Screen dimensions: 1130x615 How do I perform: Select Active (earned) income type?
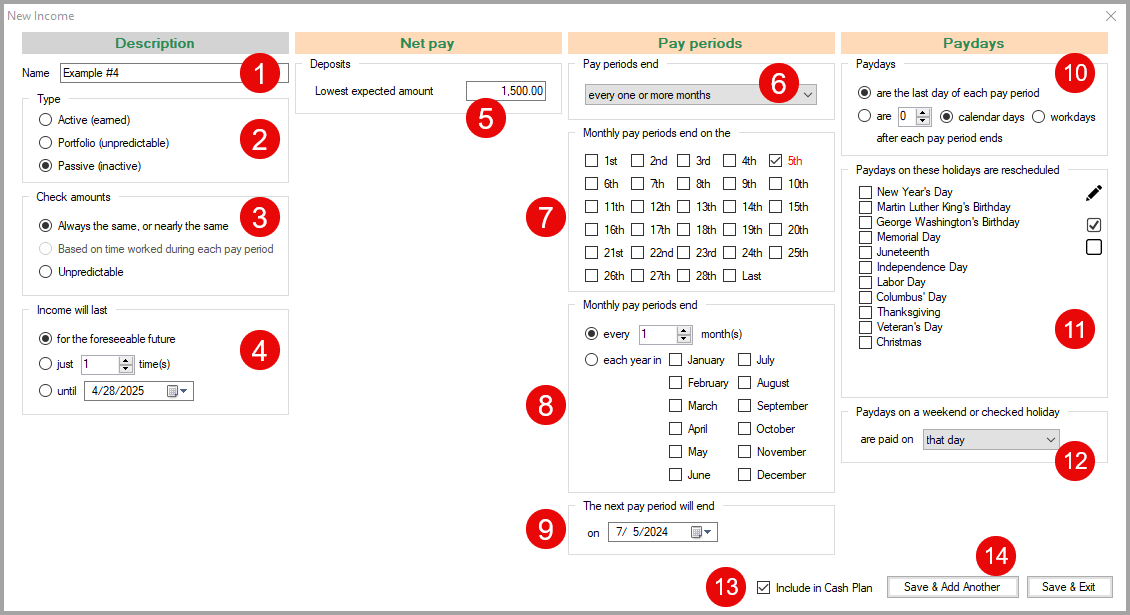(x=45, y=120)
